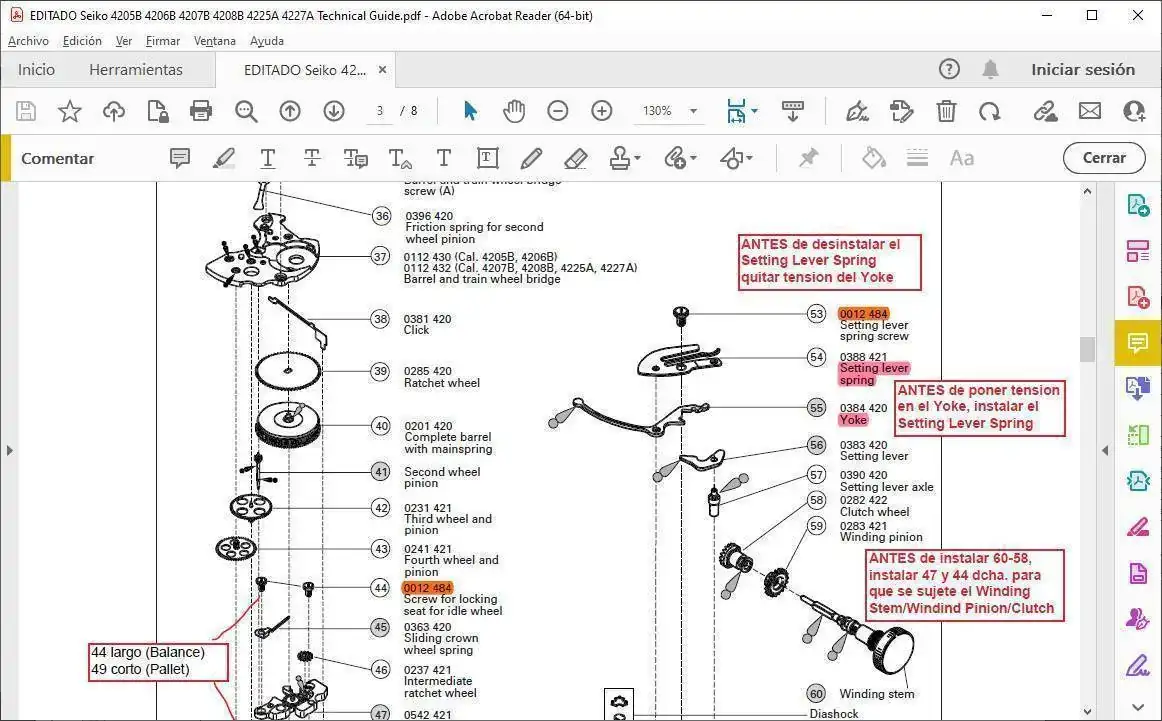Screen dimensions: 1162x721
Task: Click the Save file icon
Action: point(26,111)
